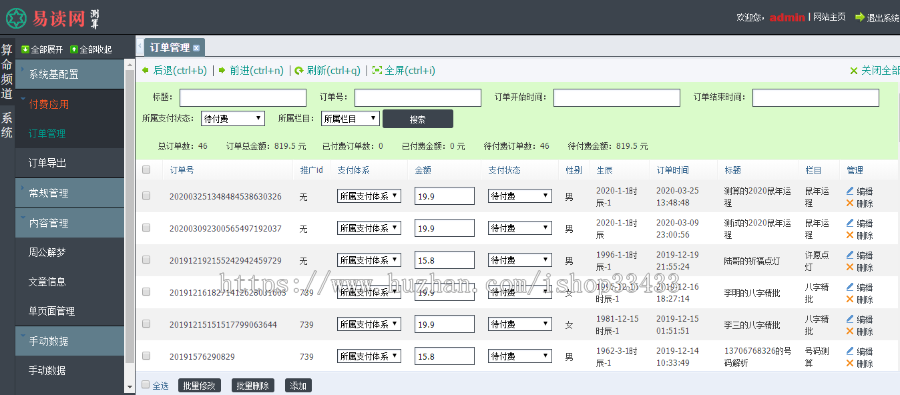This screenshot has height=395, width=900.
Task: Click the green 全部收起 collapse-all icon
Action: click(x=73, y=49)
